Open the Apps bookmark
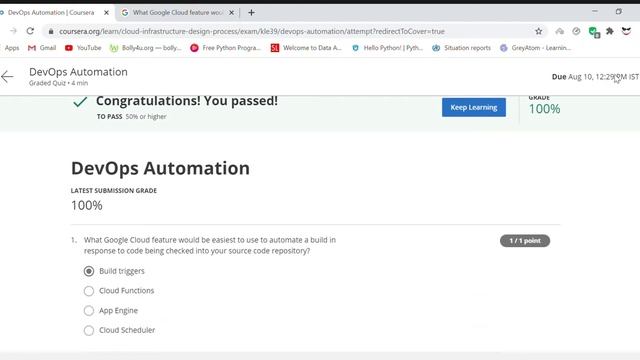The height and width of the screenshot is (360, 640). click(12, 48)
